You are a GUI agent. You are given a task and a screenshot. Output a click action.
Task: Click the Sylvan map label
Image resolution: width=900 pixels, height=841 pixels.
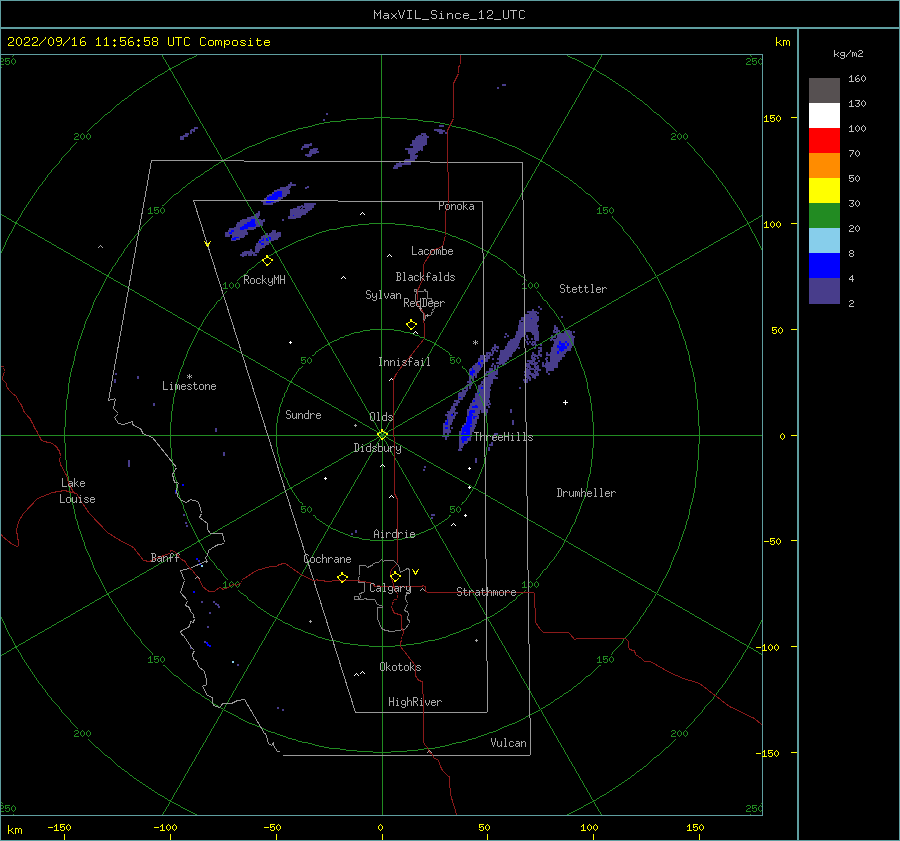[x=383, y=295]
